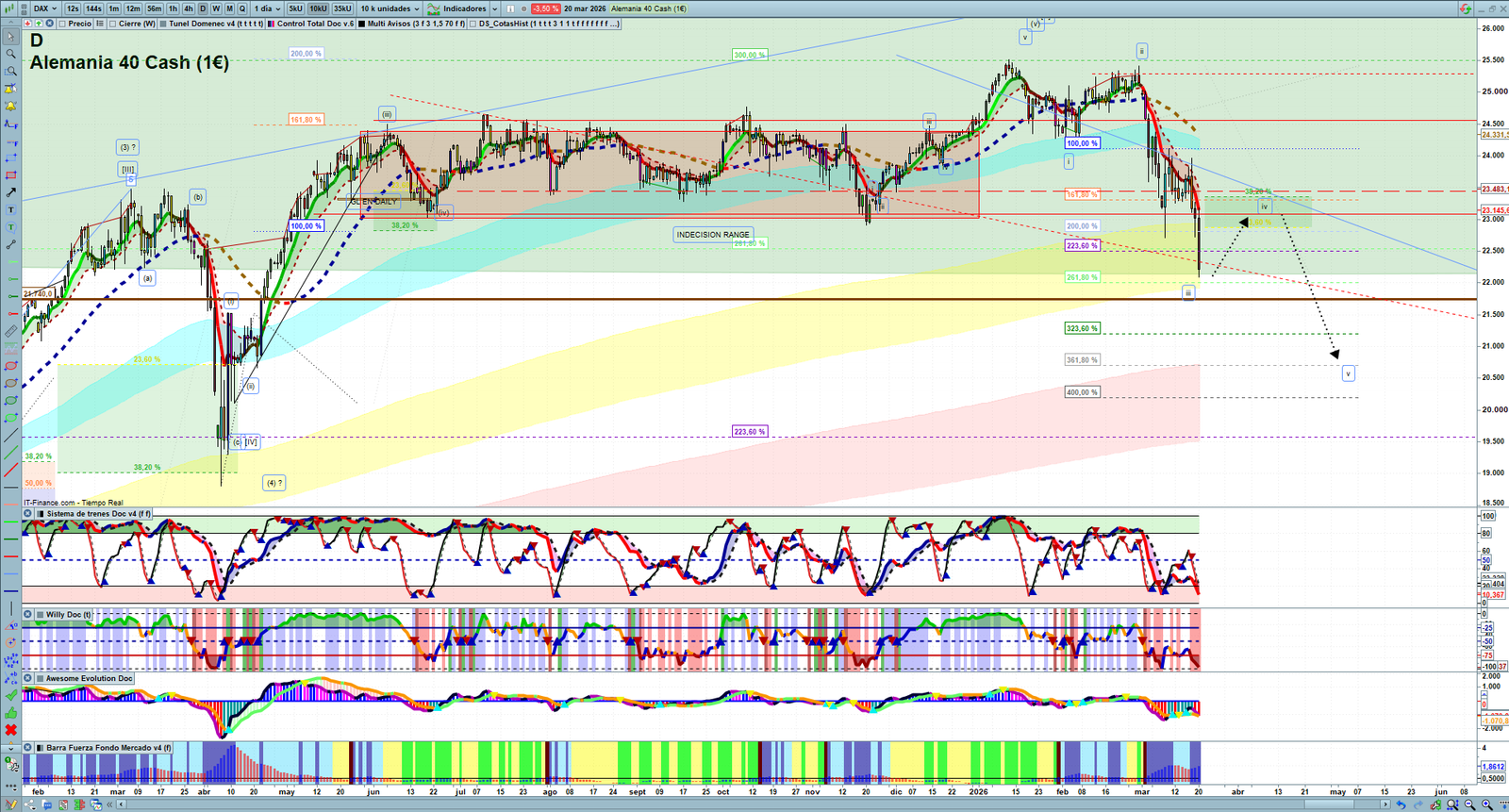
Task: Click the 35kU units button
Action: pyautogui.click(x=342, y=8)
